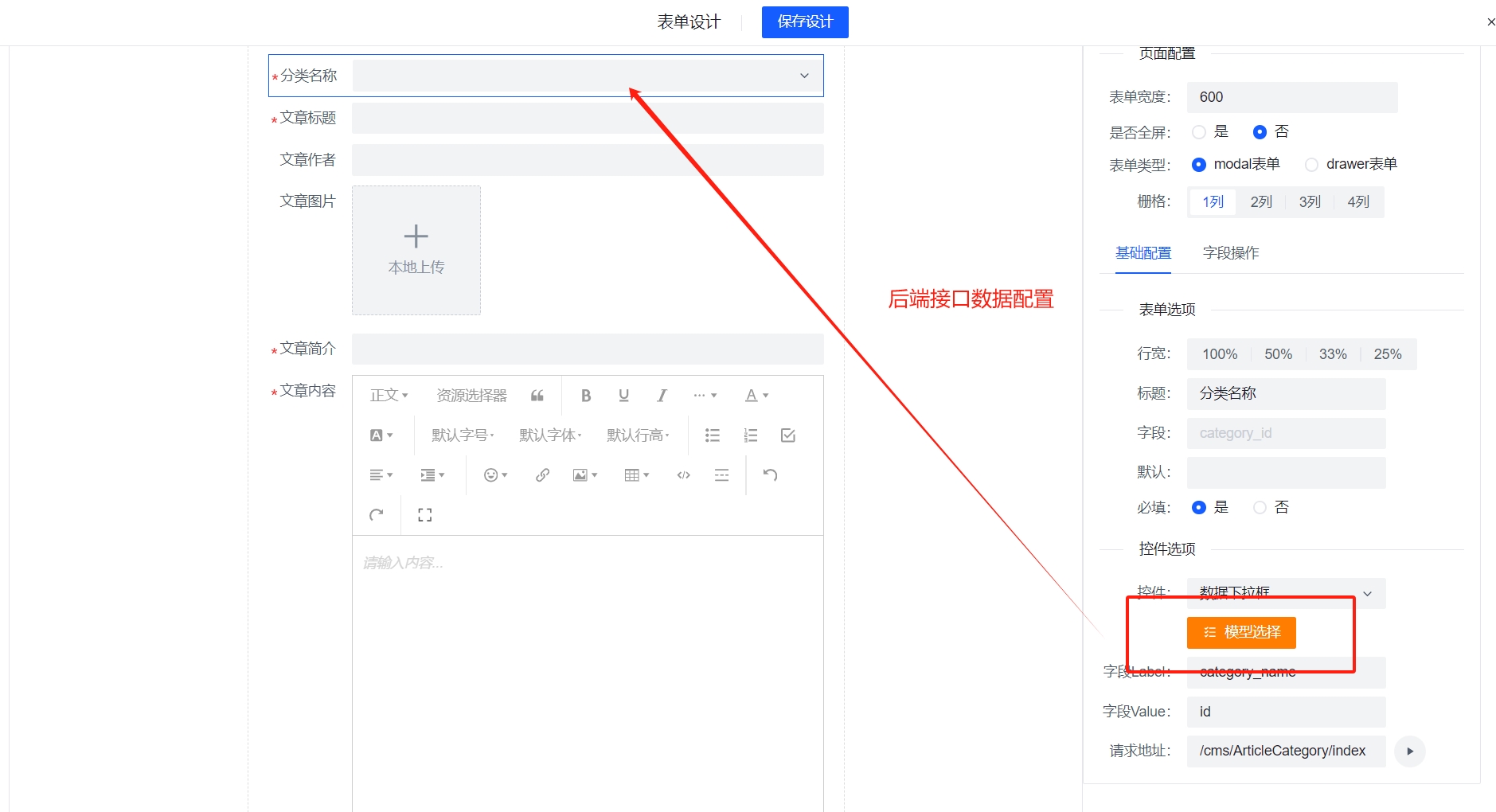Click the 本地上传 image upload box
The height and width of the screenshot is (812, 1496).
416,250
